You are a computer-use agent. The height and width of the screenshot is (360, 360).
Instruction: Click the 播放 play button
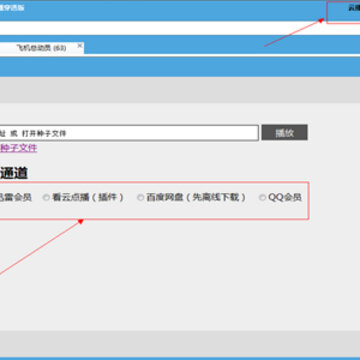coord(284,133)
